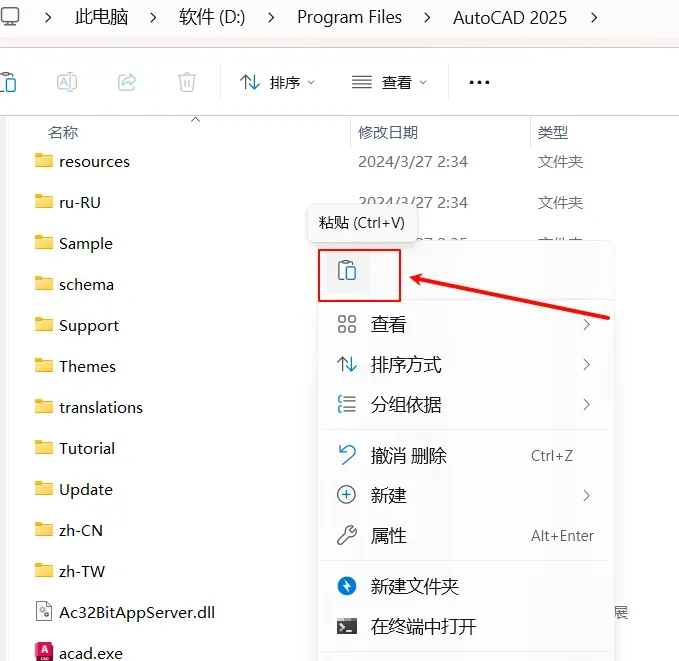Open the context menu 分组依据 submenu
Screen dimensions: 679x661
(466, 405)
